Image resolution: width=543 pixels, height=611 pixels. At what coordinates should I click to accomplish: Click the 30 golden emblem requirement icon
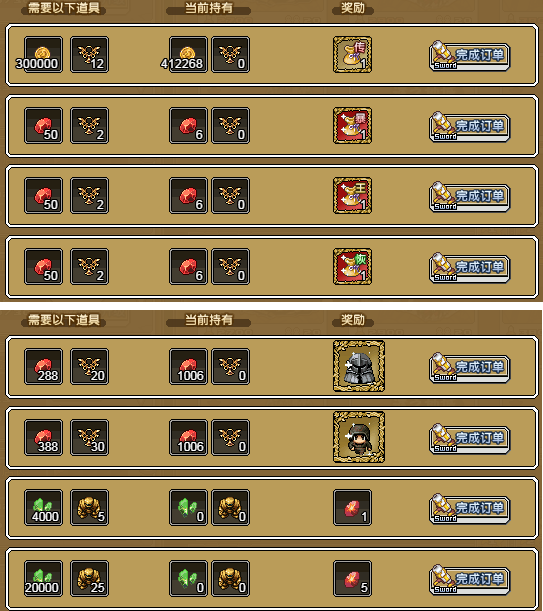(89, 438)
